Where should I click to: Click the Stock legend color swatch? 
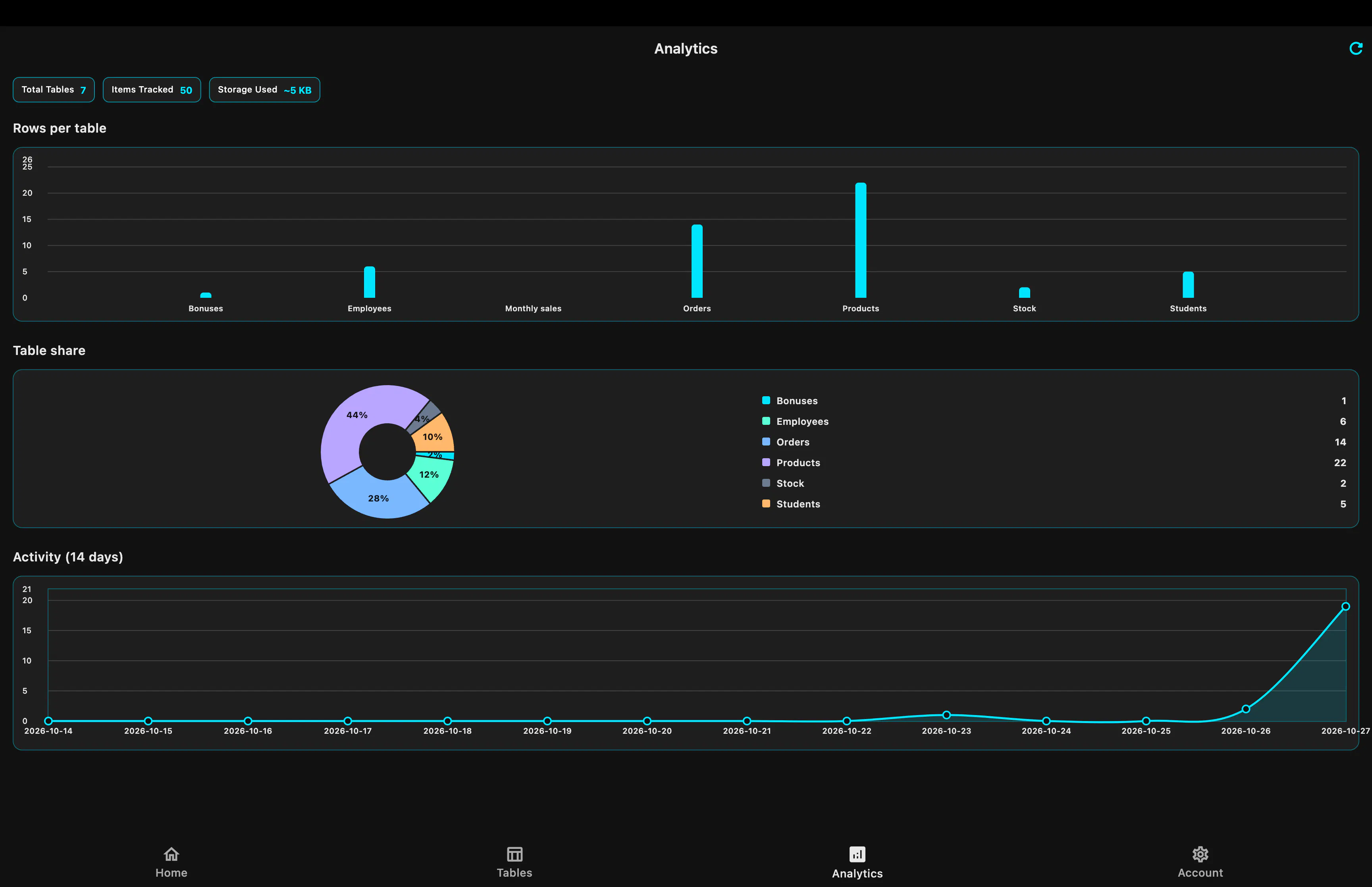pyautogui.click(x=766, y=483)
